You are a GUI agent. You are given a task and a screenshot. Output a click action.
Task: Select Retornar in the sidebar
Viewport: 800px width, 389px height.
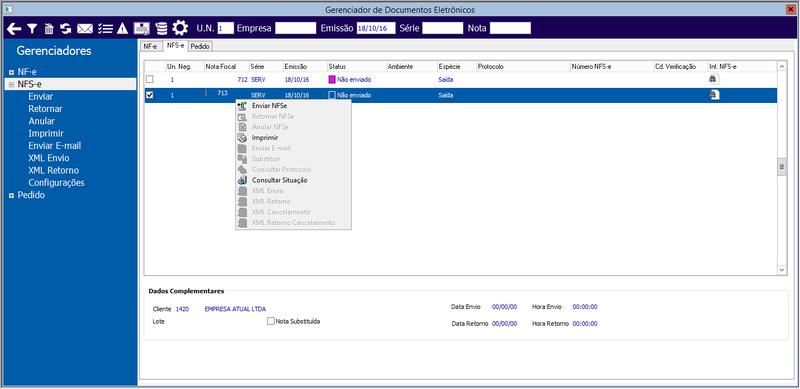[45, 109]
